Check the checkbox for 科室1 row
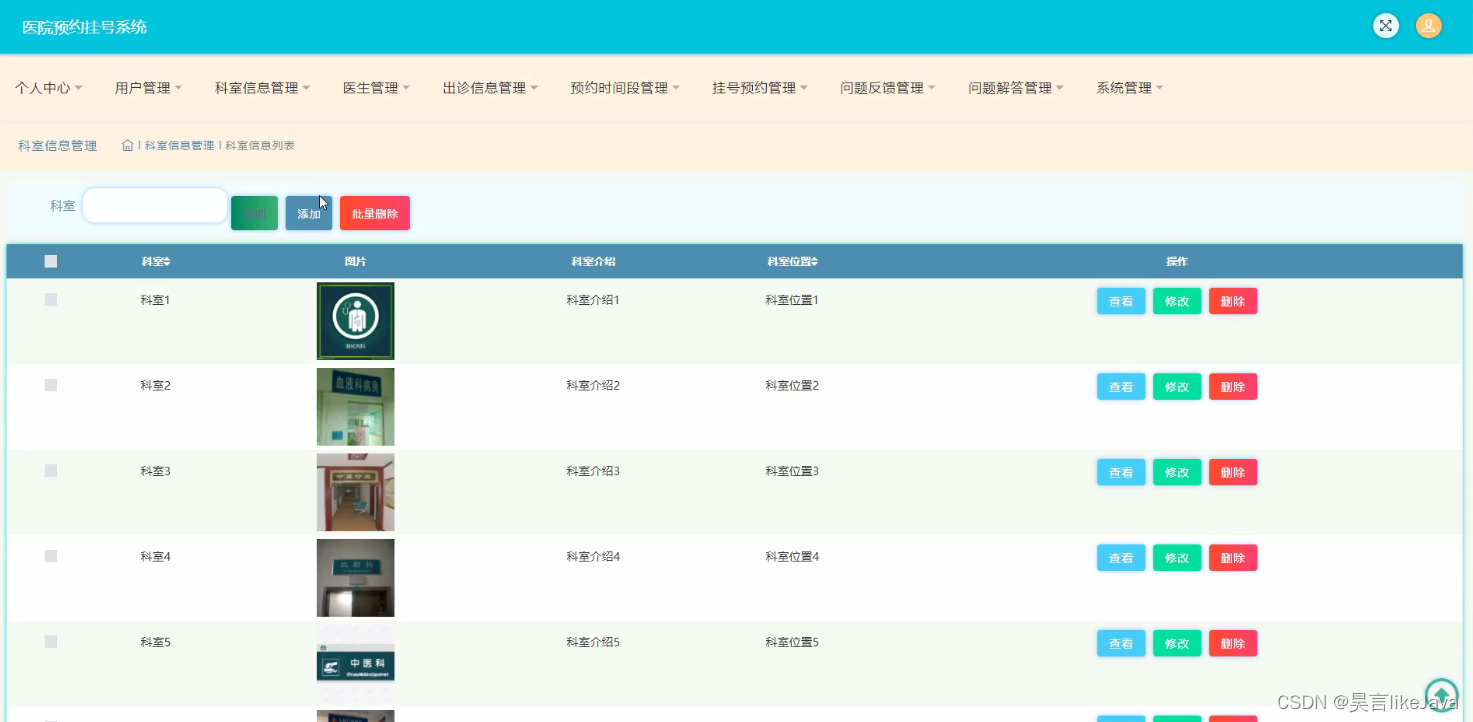1473x722 pixels. (51, 300)
